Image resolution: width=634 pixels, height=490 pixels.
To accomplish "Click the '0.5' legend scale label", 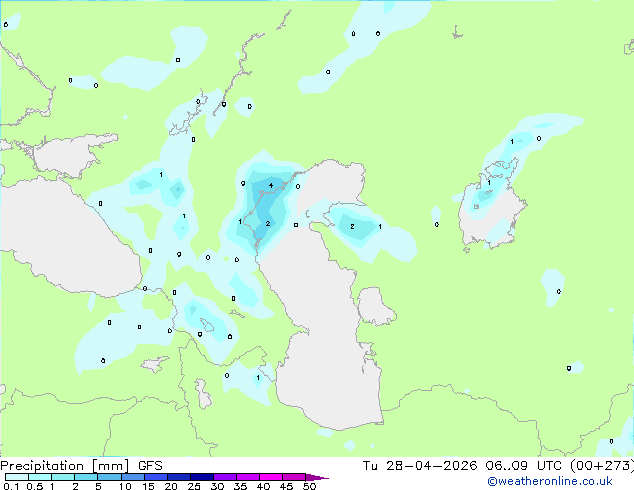I will tap(35, 486).
